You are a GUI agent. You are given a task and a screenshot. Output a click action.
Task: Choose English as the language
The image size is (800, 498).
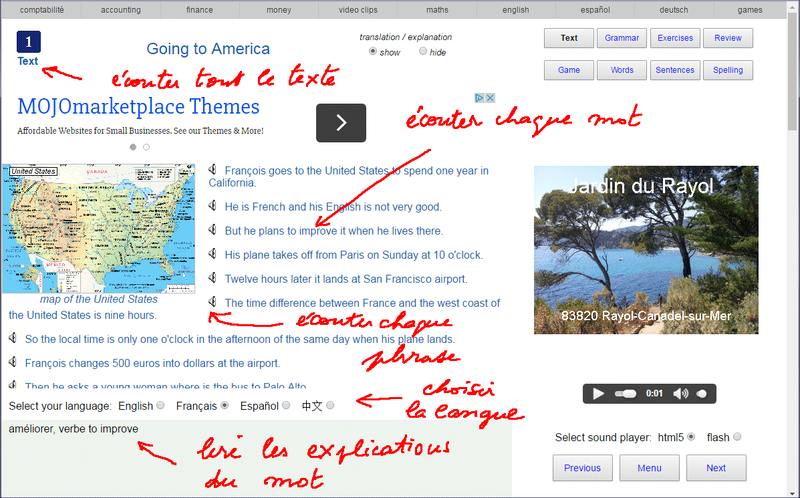pos(161,405)
